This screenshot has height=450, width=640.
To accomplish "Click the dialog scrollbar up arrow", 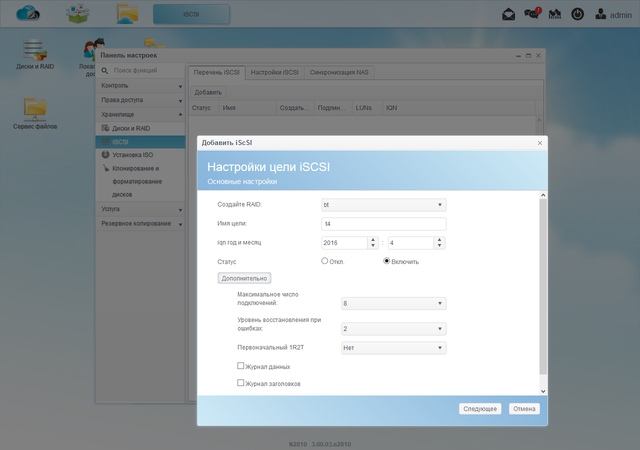I will tap(543, 195).
